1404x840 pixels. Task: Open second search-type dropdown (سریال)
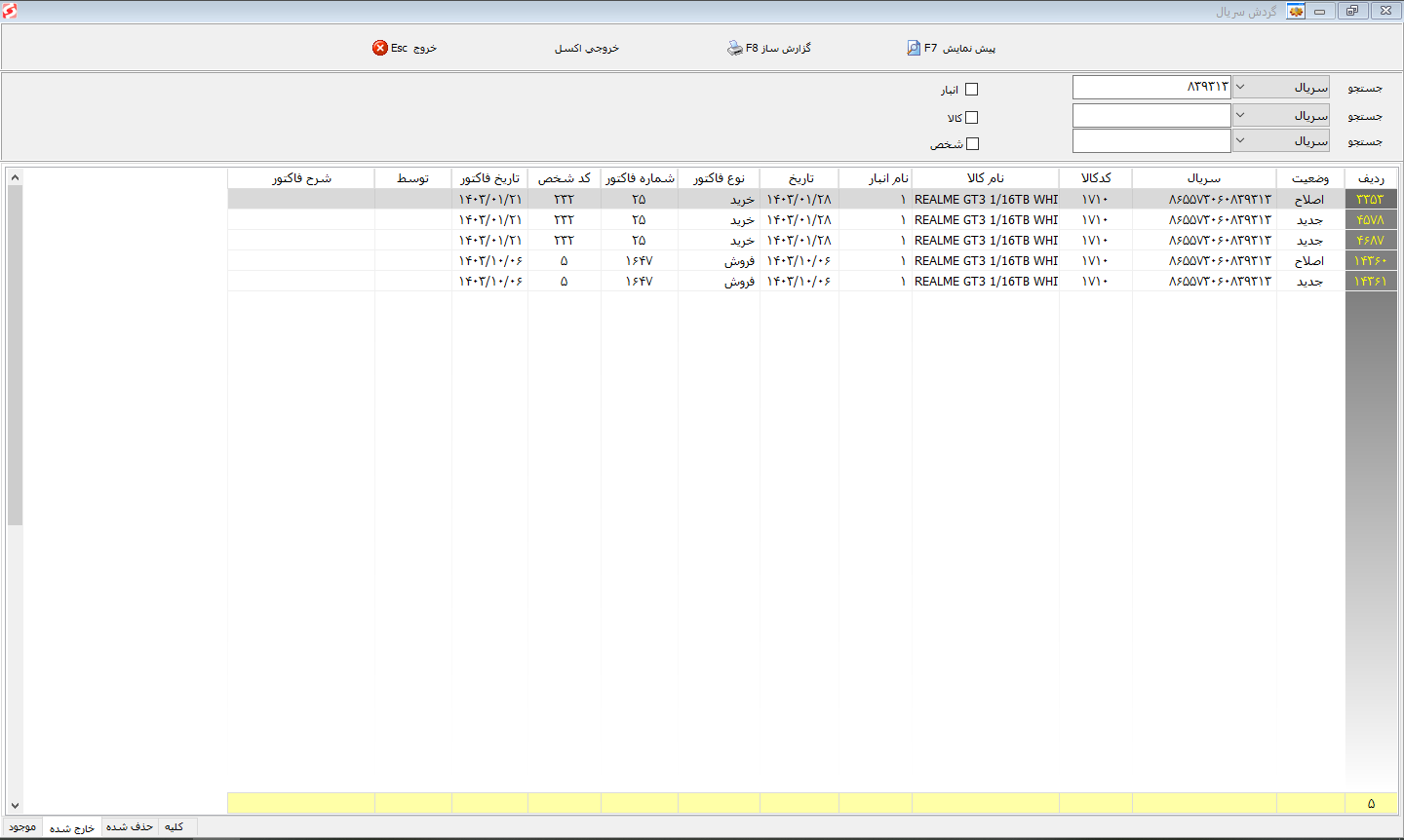[1281, 115]
